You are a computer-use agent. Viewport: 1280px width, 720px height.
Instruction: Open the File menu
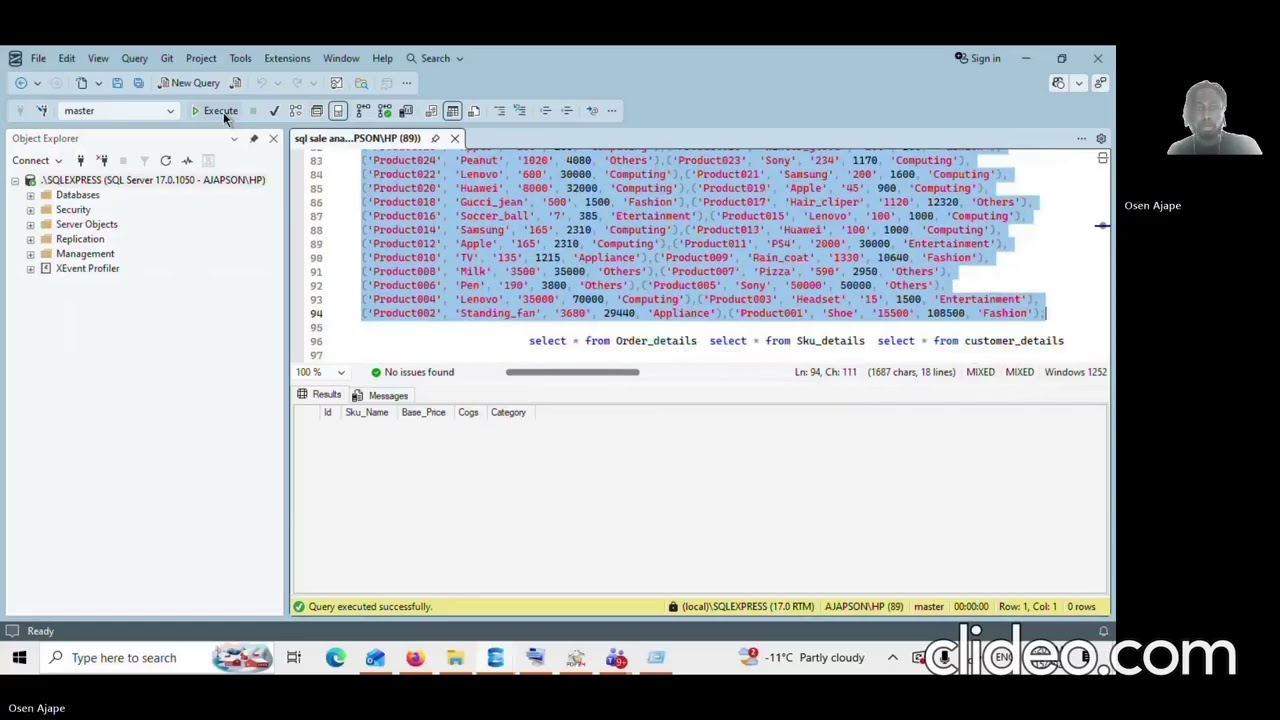[x=38, y=58]
